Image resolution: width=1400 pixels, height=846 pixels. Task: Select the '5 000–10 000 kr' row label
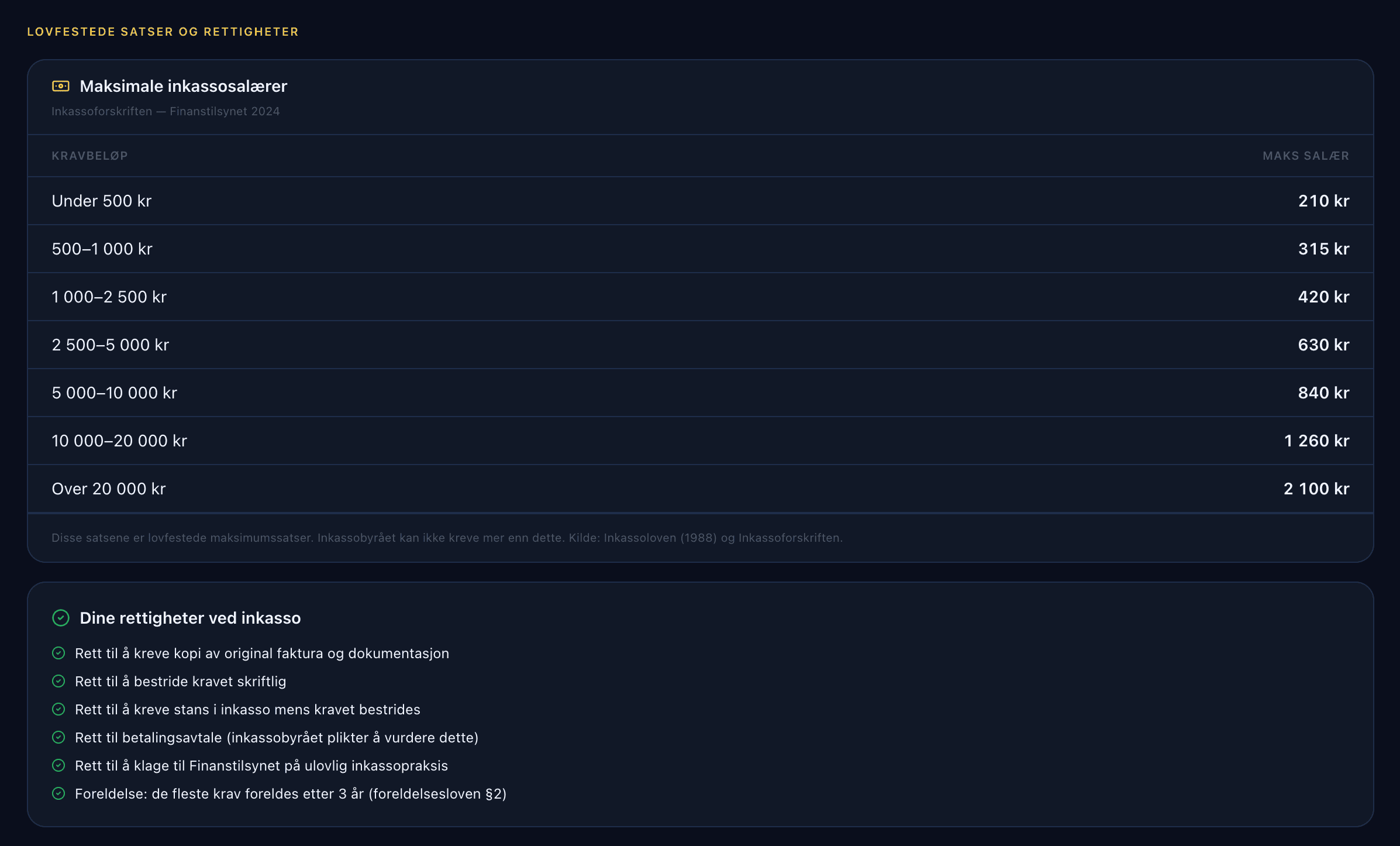[x=115, y=393]
